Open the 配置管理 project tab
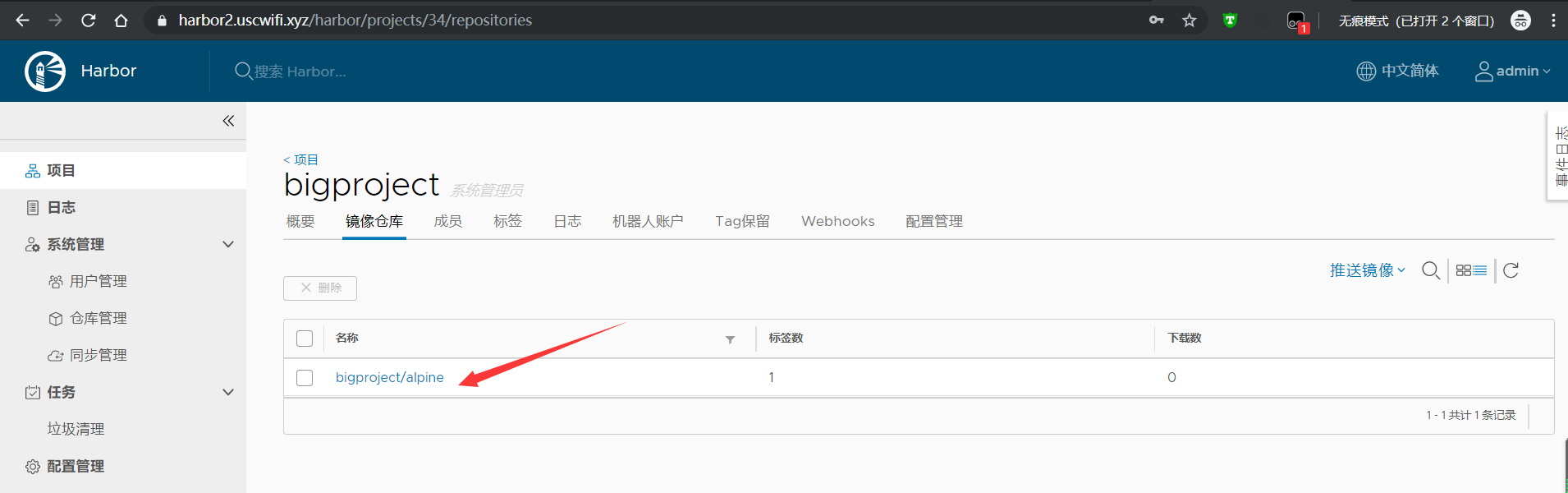Image resolution: width=1568 pixels, height=493 pixels. [934, 221]
